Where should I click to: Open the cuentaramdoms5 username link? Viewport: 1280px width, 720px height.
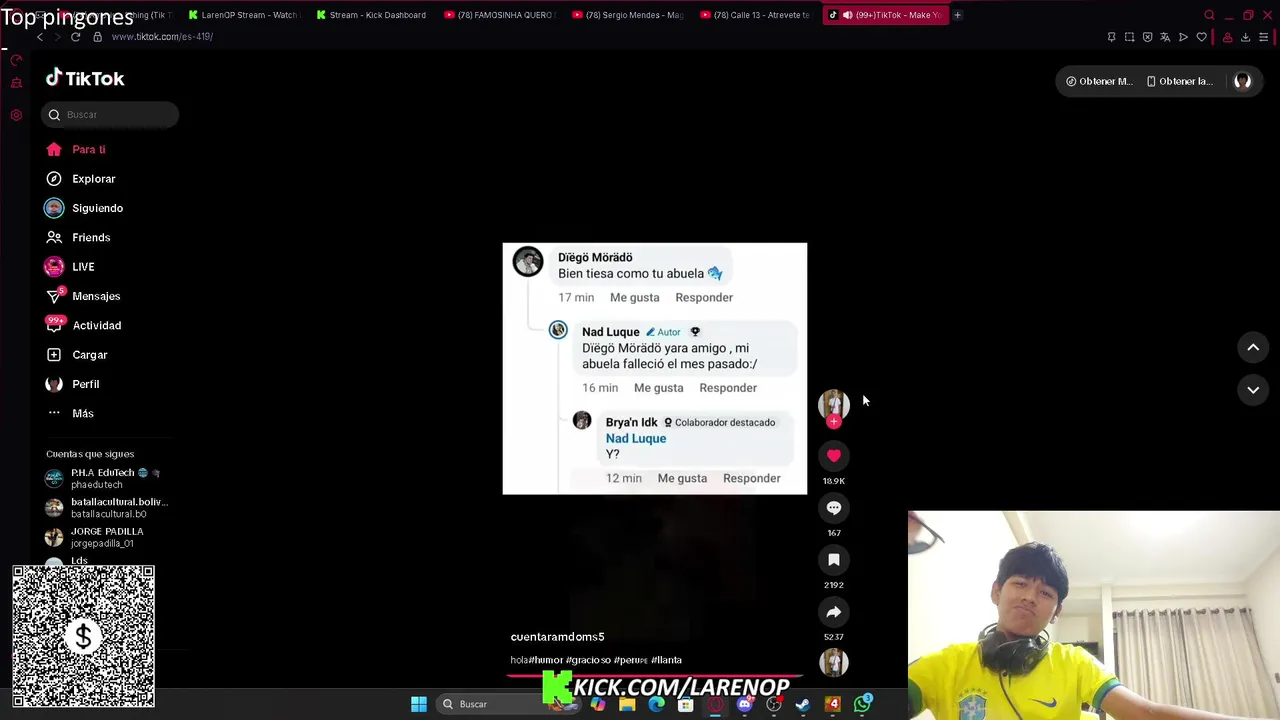click(557, 637)
